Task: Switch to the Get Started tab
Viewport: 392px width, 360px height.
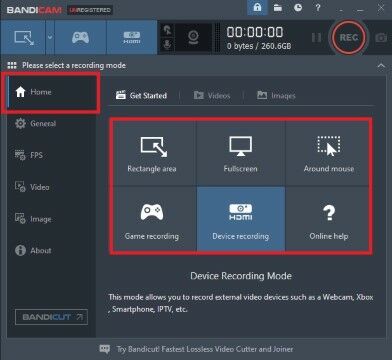Action: point(141,96)
